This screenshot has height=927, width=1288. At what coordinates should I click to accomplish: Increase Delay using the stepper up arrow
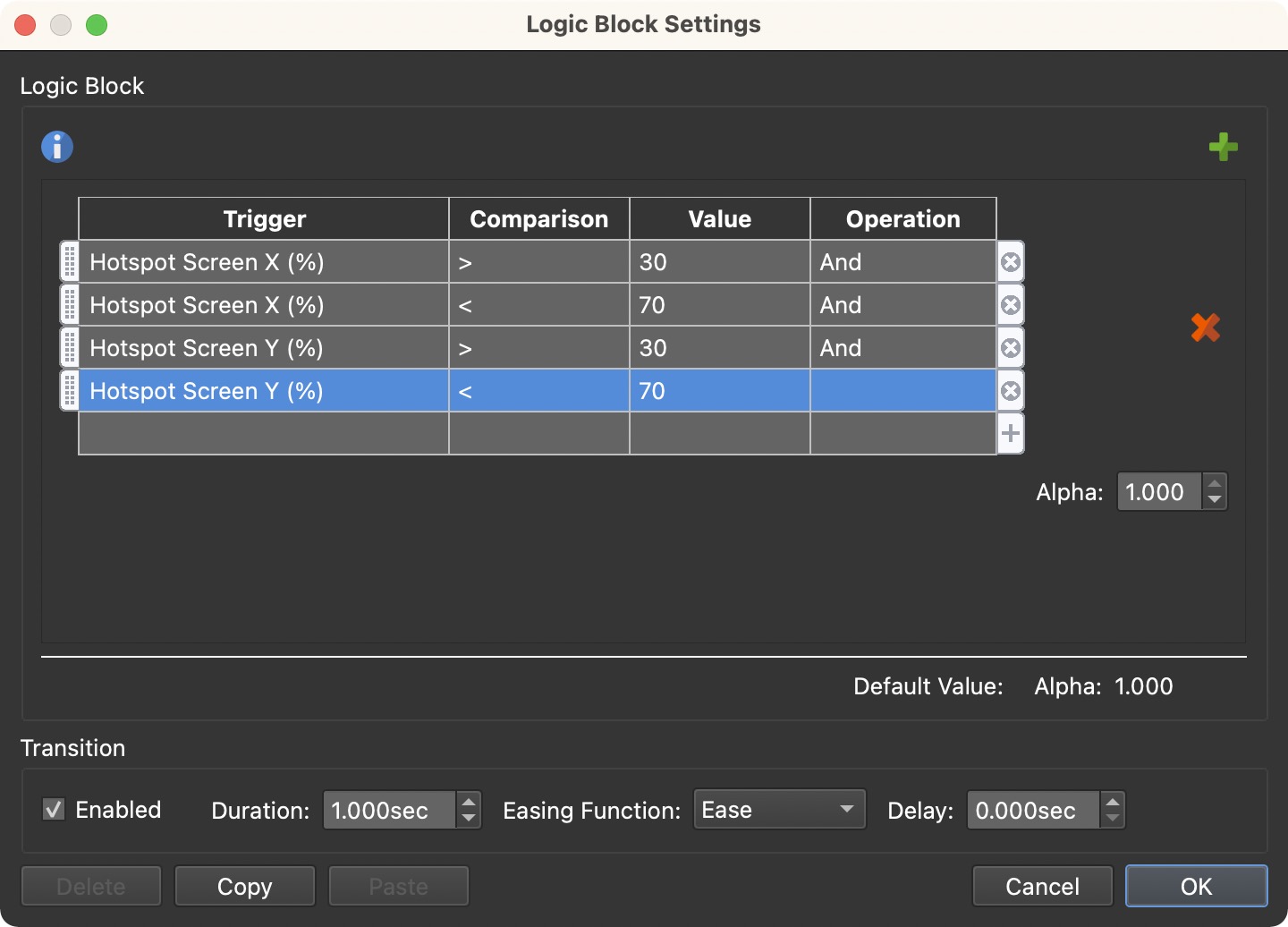(x=1113, y=803)
